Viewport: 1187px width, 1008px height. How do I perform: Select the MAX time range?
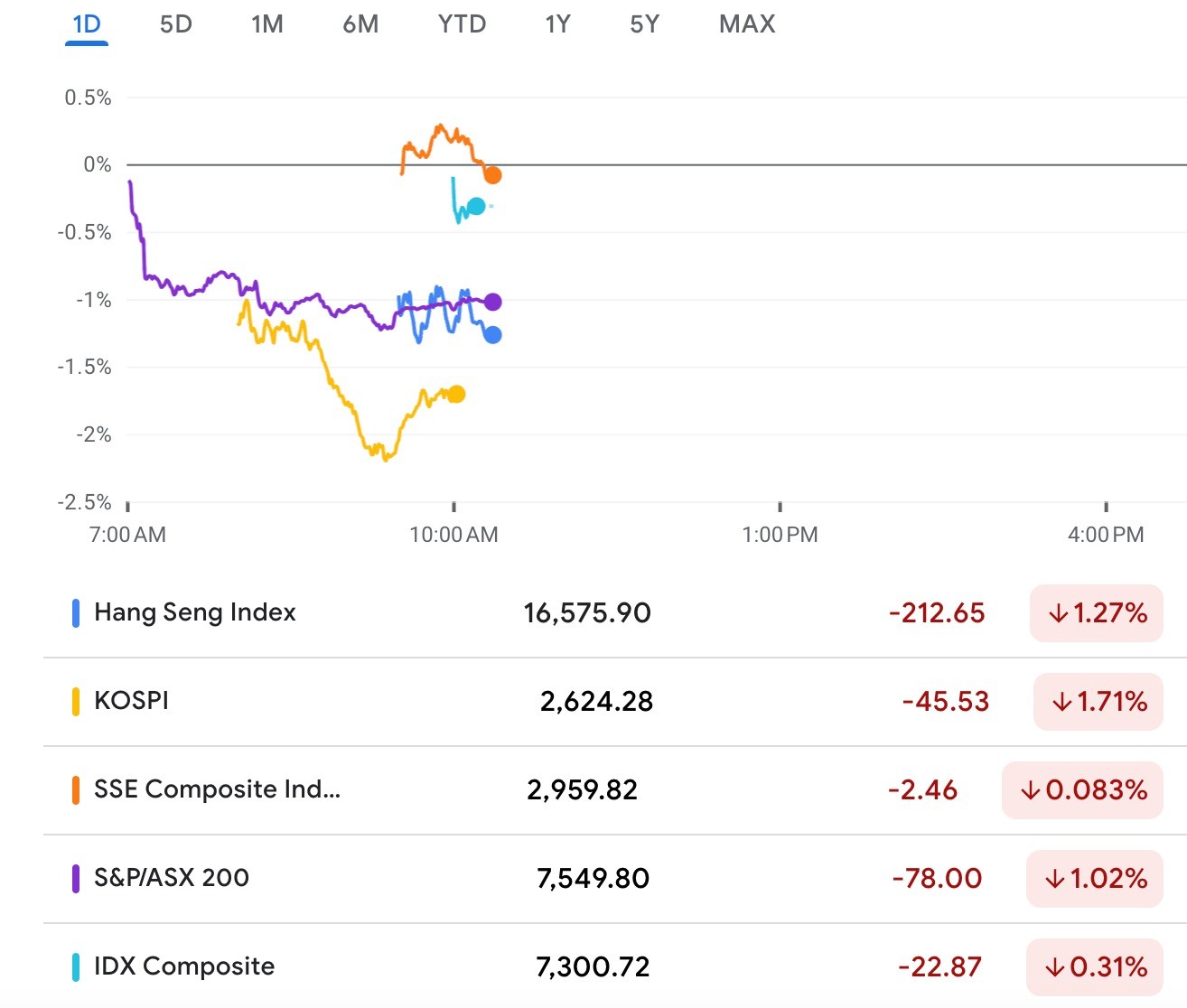tap(747, 23)
